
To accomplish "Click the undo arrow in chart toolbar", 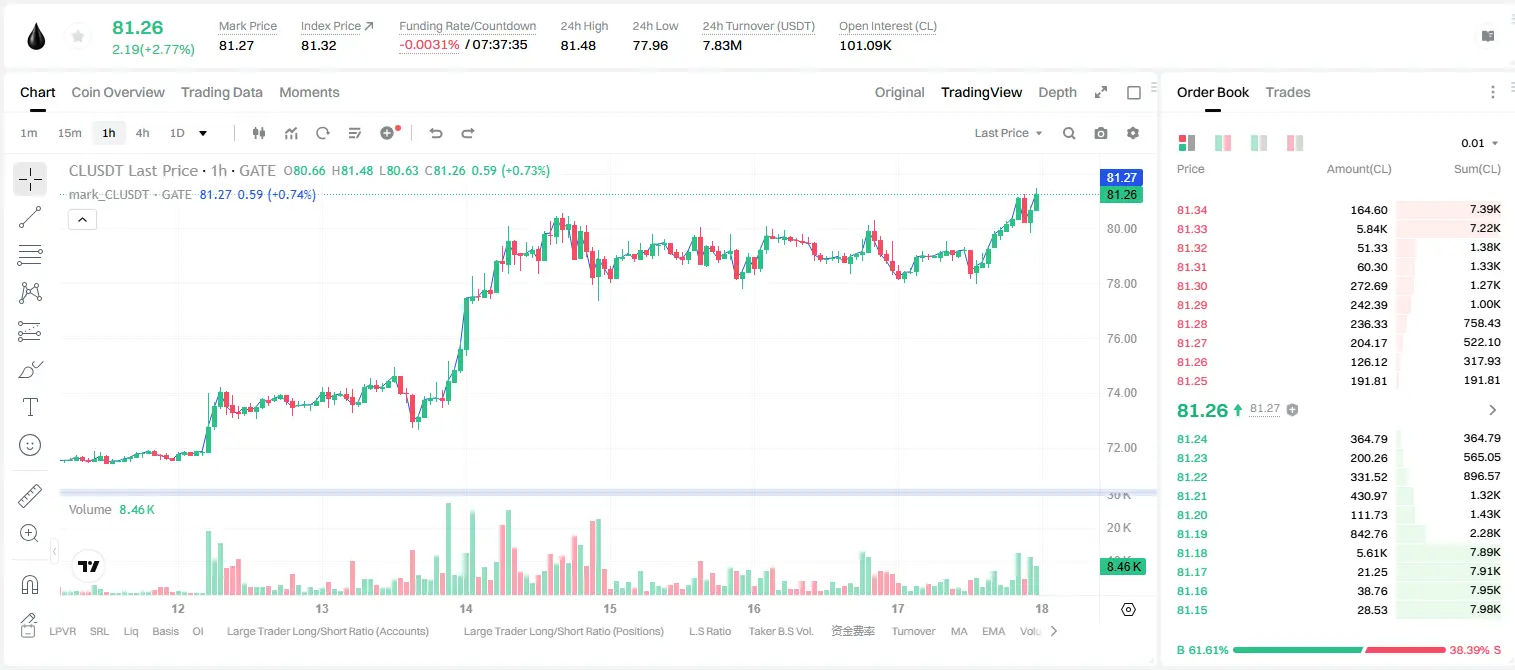I will pos(436,133).
